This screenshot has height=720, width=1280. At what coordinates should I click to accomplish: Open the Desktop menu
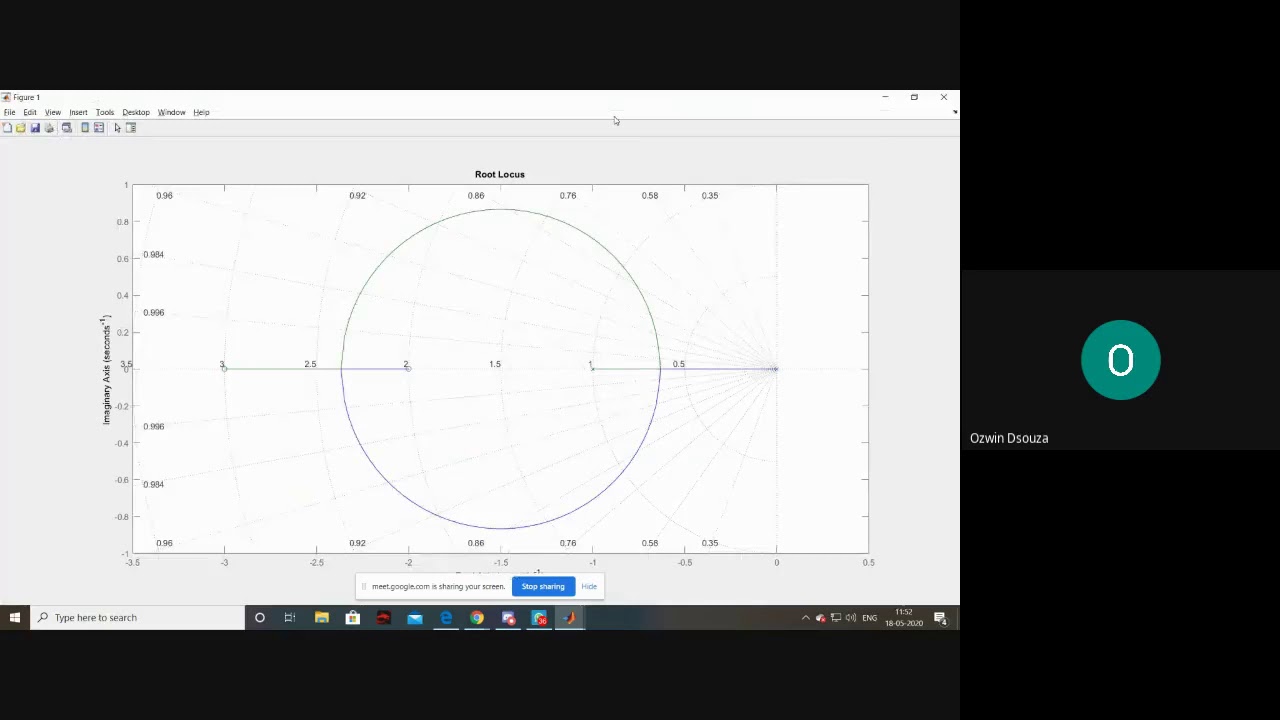pos(136,112)
